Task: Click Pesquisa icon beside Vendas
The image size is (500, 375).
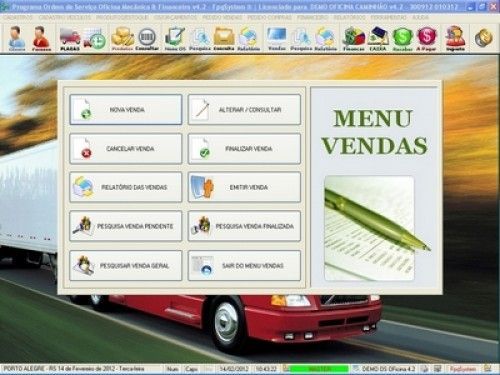Action: pos(301,39)
